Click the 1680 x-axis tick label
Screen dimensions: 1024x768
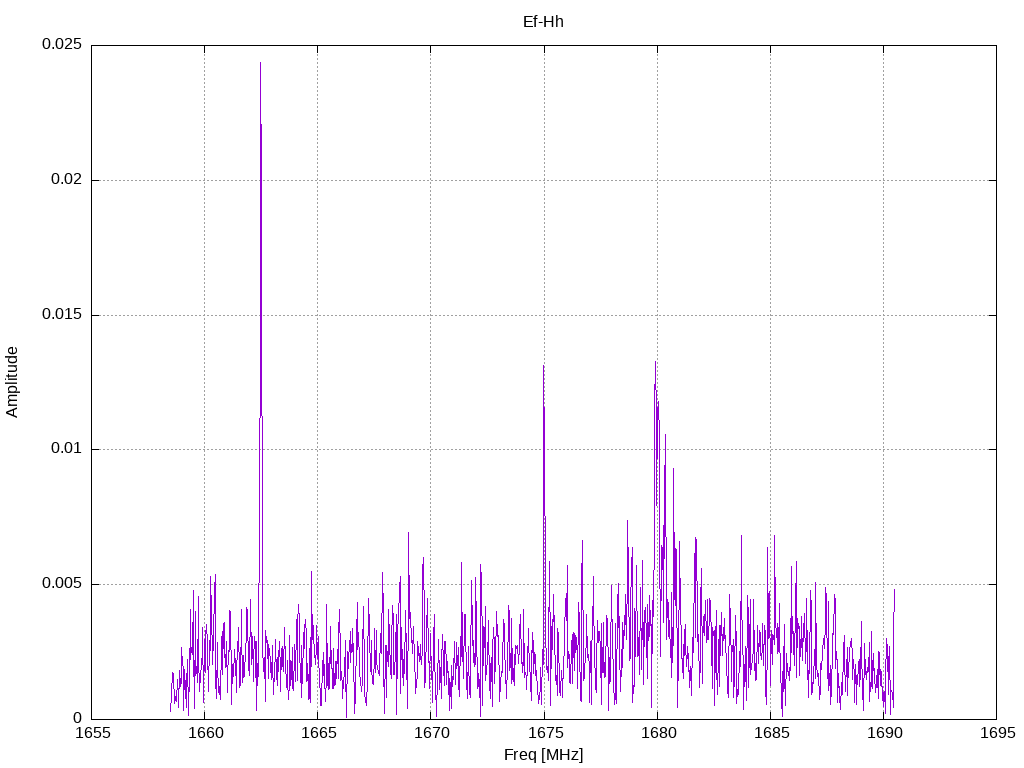658,733
